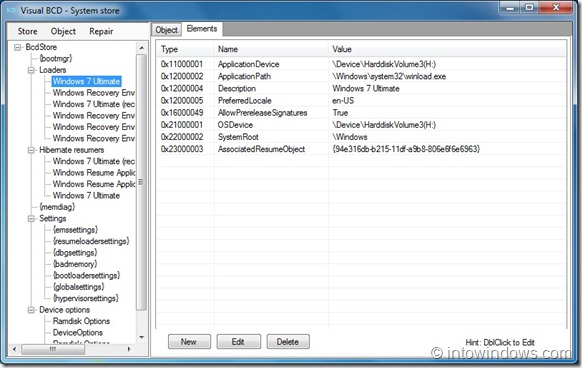Screen dimensions: 582x368
Task: Select {bootmgr} in the tree
Action: click(56, 58)
